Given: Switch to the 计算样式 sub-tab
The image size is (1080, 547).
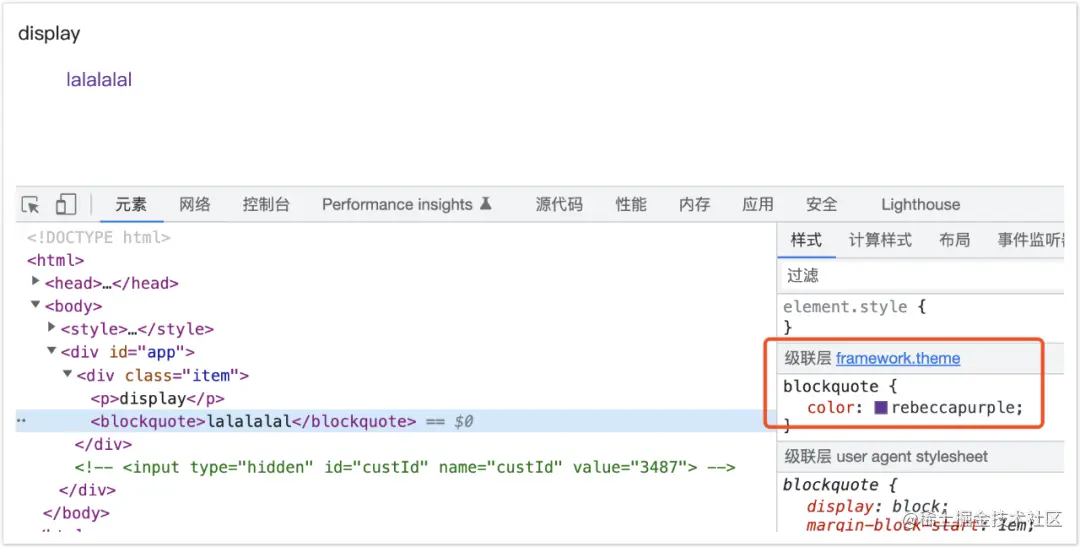Looking at the screenshot, I should [x=880, y=240].
